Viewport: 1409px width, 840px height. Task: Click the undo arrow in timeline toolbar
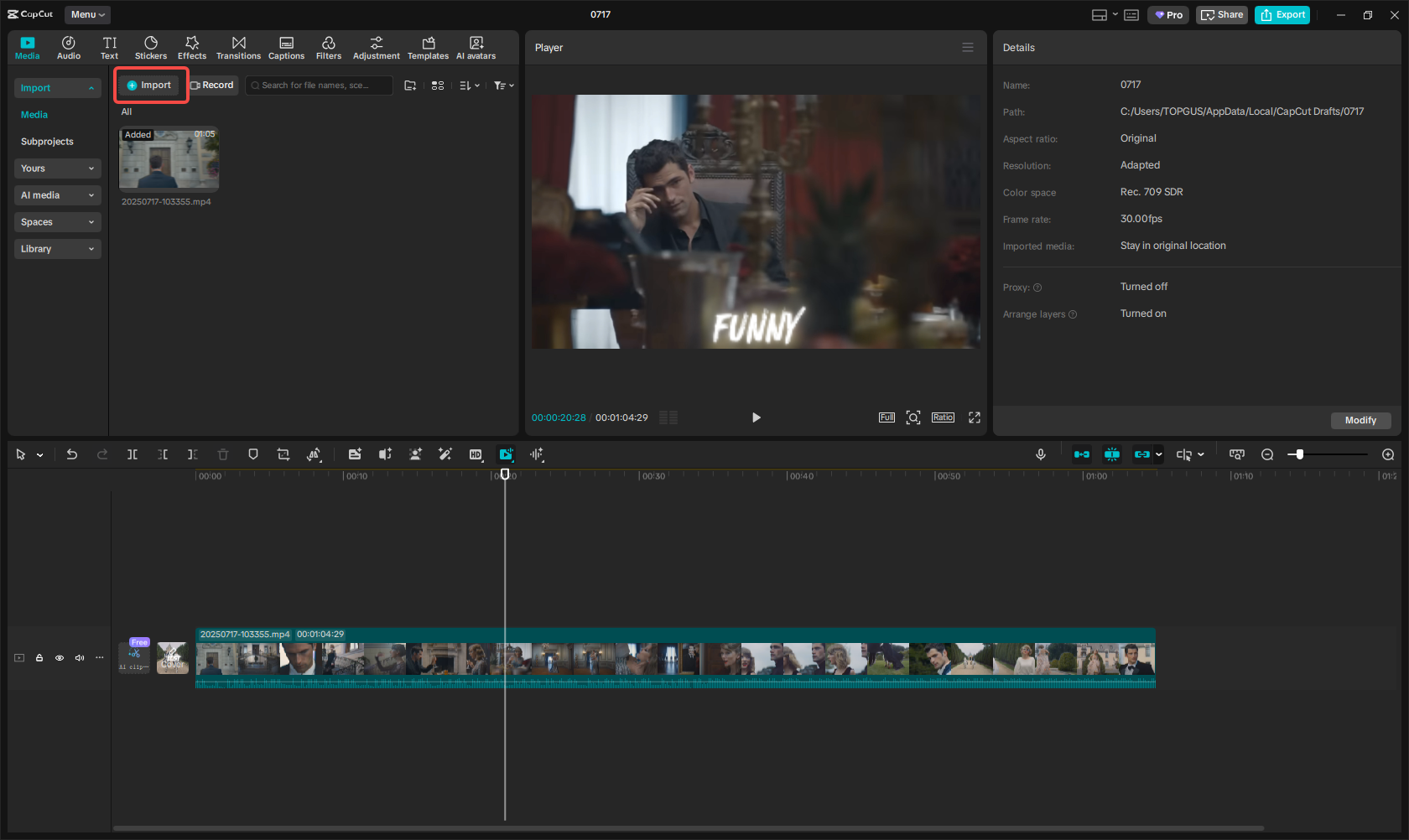[x=72, y=454]
